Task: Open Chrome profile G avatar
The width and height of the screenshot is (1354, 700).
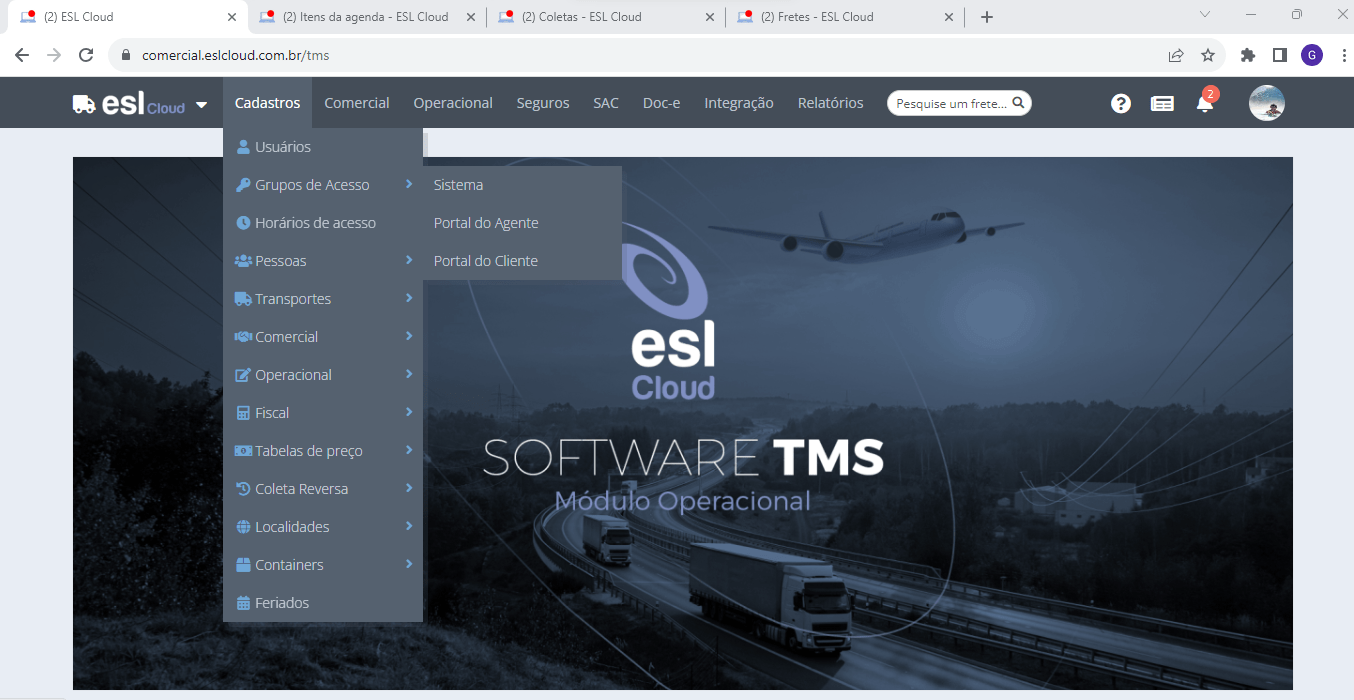Action: [x=1312, y=55]
